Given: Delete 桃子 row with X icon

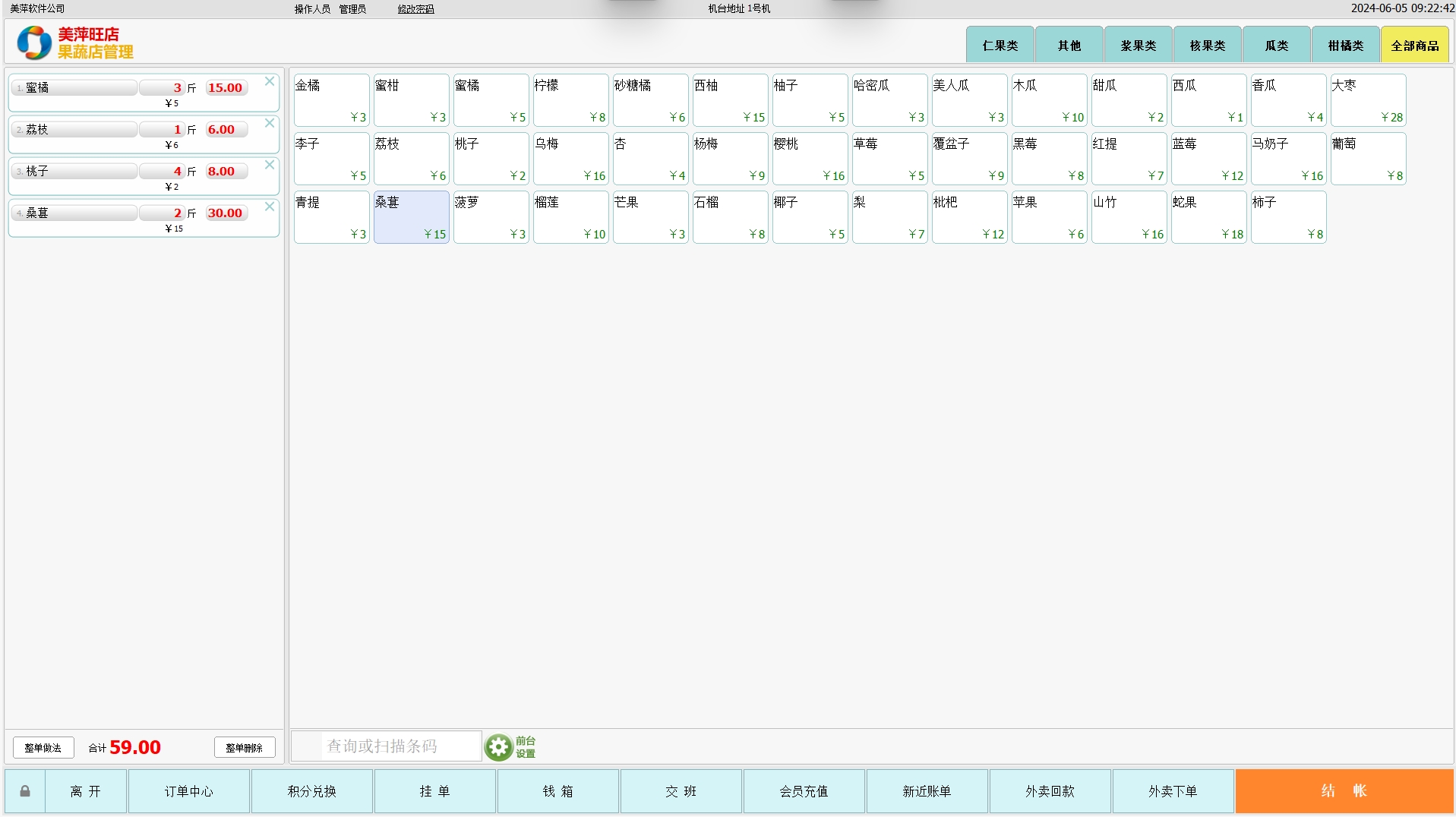Looking at the screenshot, I should 270,165.
